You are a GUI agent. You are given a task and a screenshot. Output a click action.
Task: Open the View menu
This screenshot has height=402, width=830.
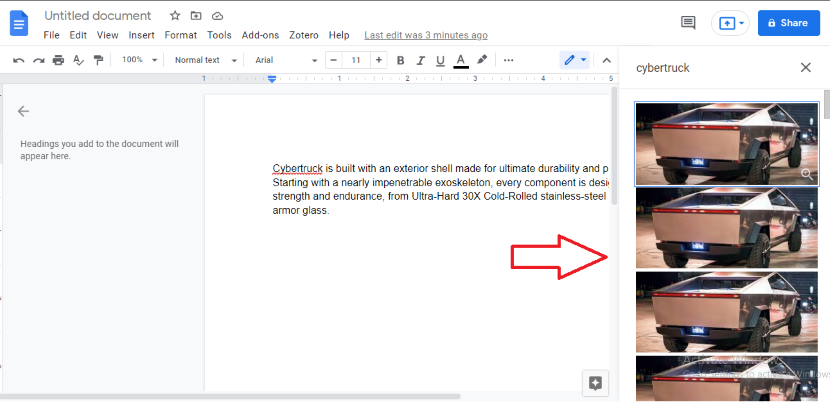pyautogui.click(x=107, y=35)
